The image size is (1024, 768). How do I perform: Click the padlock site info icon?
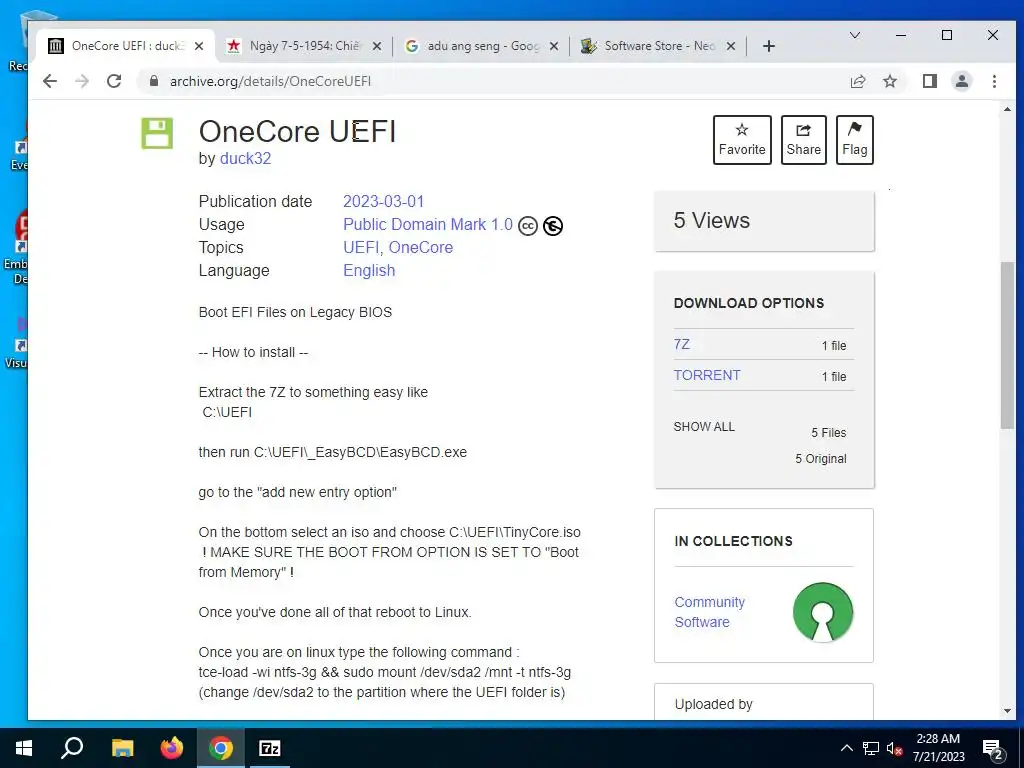coord(153,81)
